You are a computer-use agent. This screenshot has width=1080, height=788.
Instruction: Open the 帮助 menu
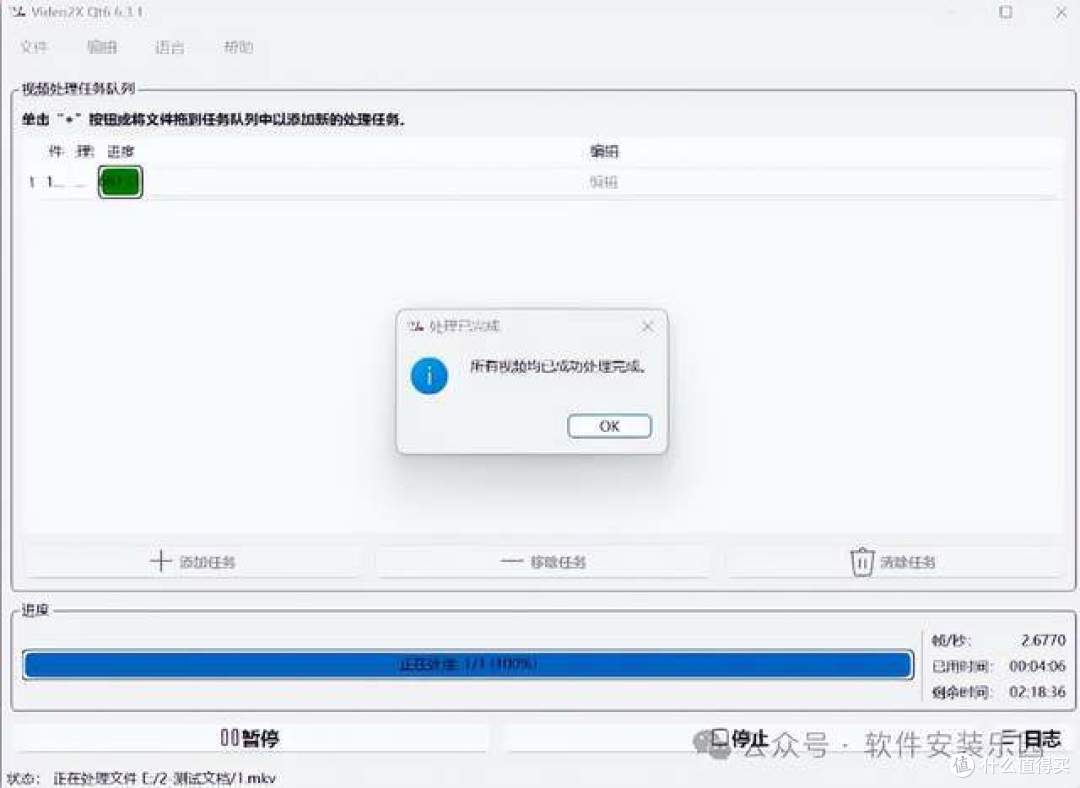click(238, 47)
